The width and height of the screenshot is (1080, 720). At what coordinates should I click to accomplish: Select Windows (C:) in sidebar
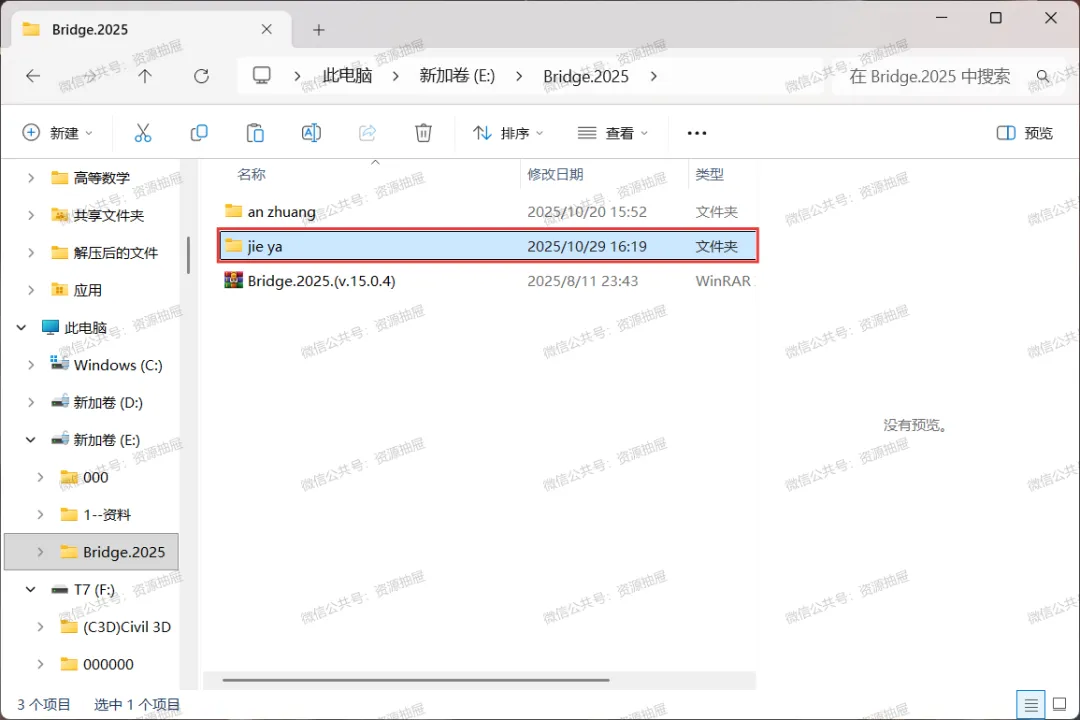point(118,365)
